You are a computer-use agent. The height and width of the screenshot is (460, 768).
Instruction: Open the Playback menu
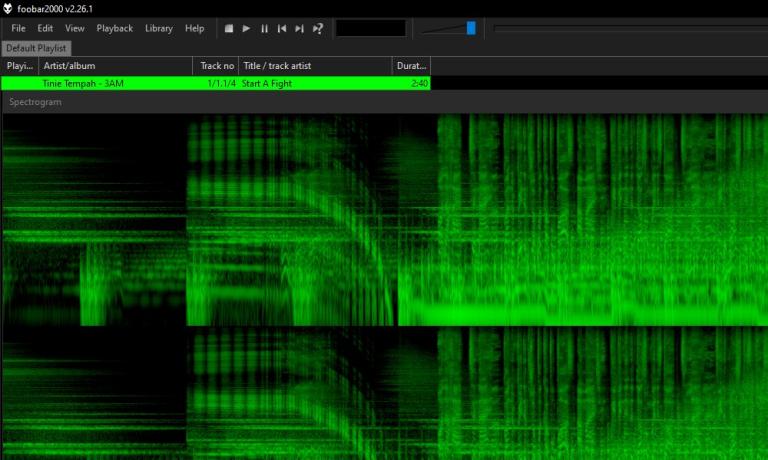[115, 28]
